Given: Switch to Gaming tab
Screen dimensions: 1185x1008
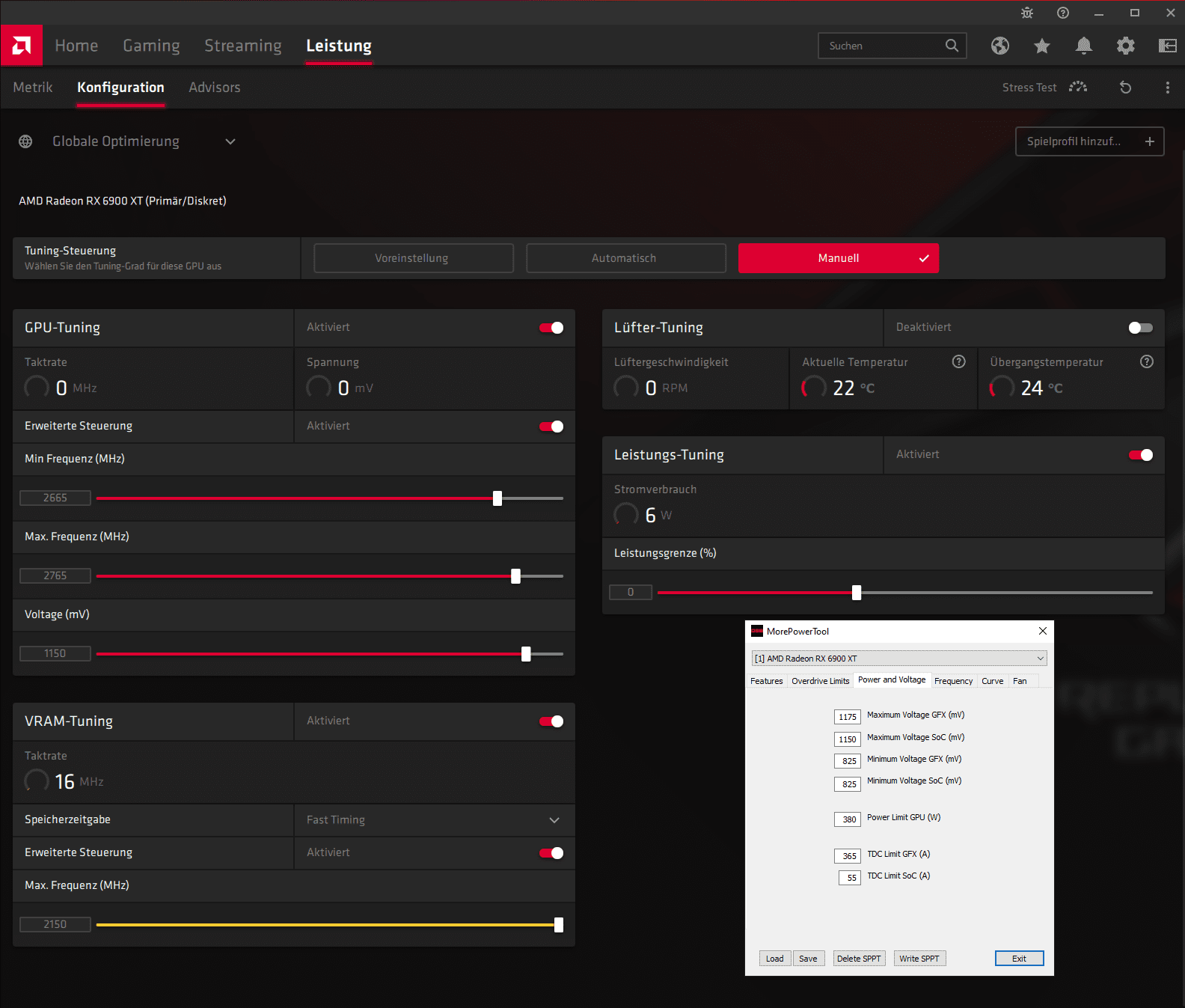Looking at the screenshot, I should pos(151,46).
